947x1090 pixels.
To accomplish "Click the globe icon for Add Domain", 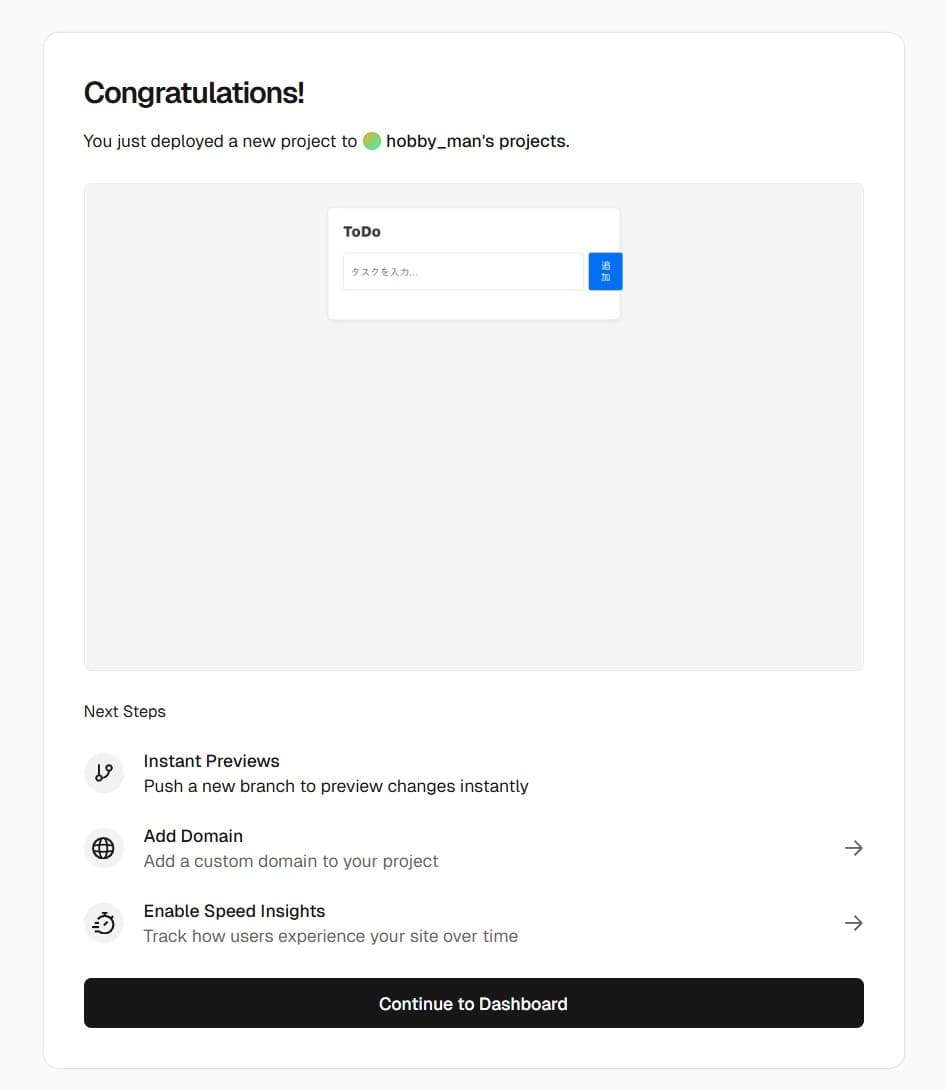I will pos(104,848).
